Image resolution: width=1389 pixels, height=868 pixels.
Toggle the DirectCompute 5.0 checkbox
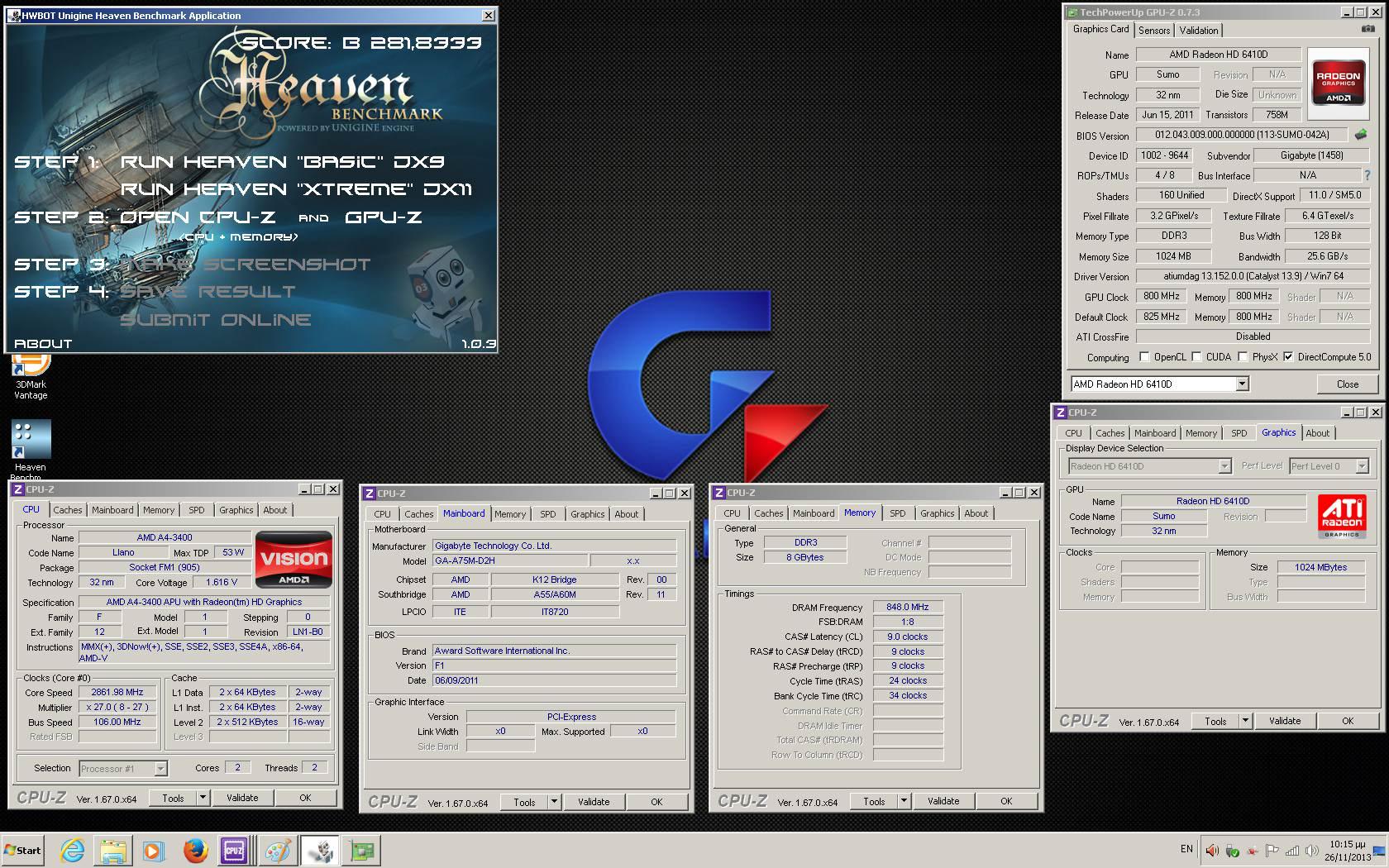pyautogui.click(x=1288, y=357)
